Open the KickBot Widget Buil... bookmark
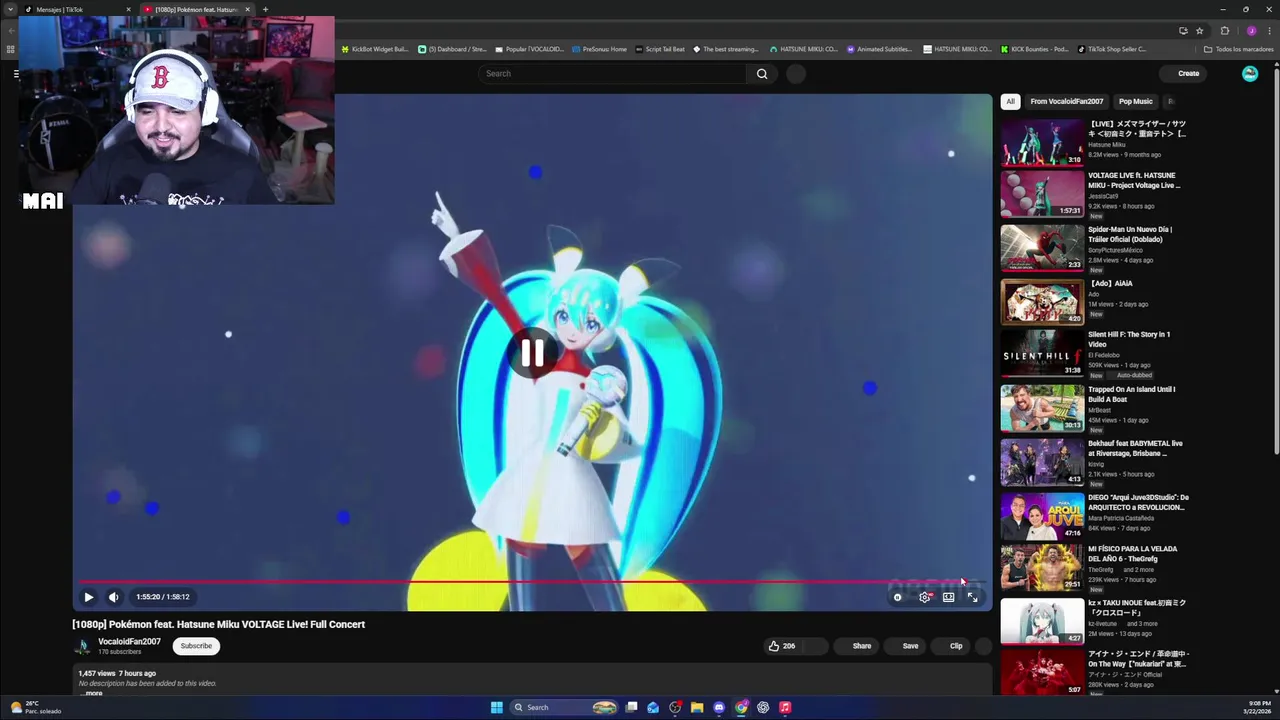Image resolution: width=1280 pixels, height=720 pixels. [375, 49]
